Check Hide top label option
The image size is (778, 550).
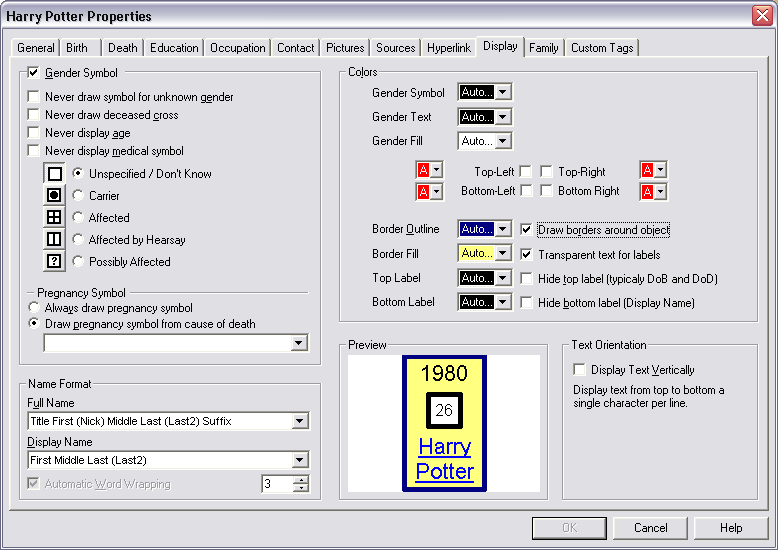[526, 278]
